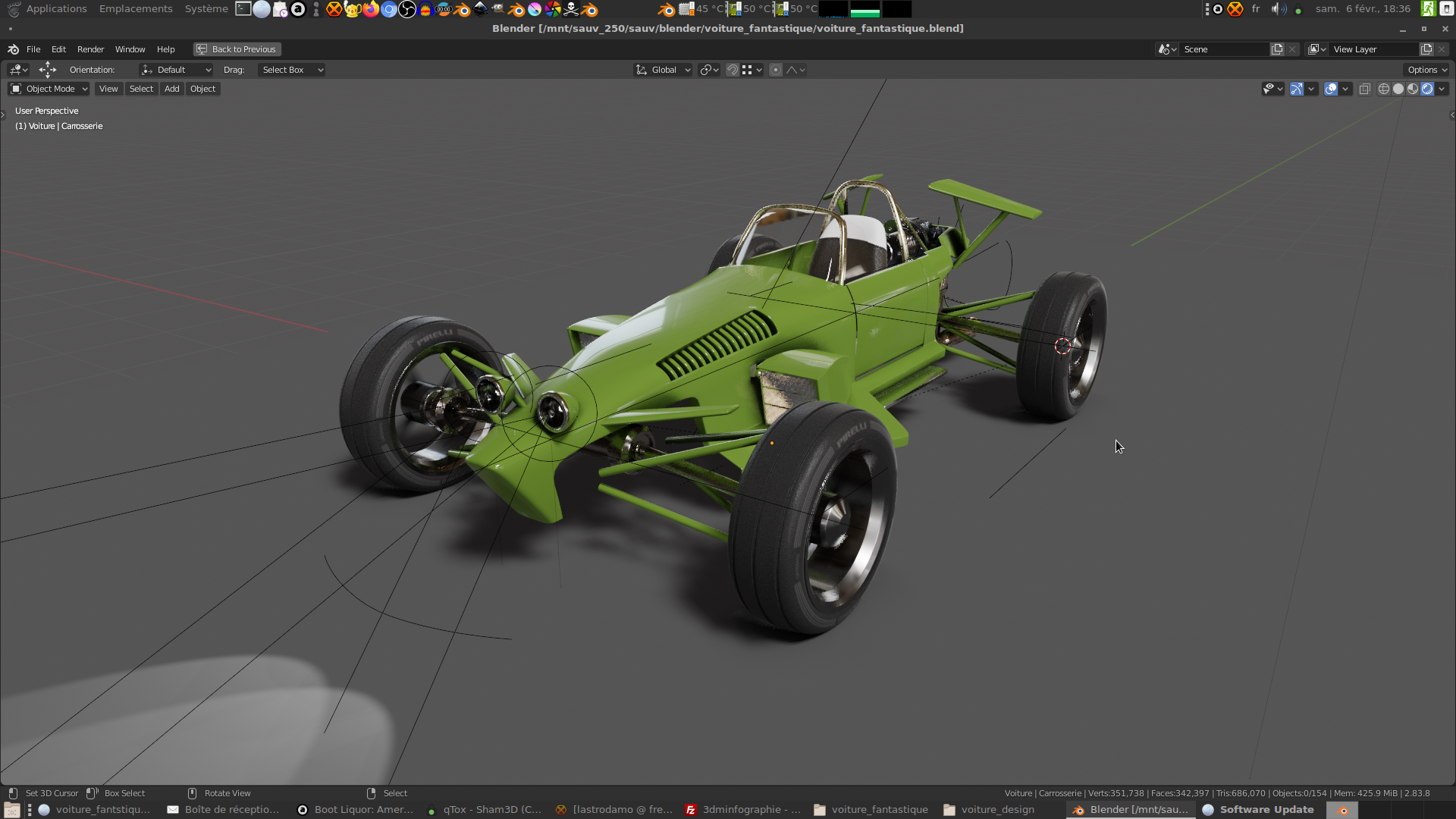Open the overlays settings arrow

pyautogui.click(x=1345, y=89)
